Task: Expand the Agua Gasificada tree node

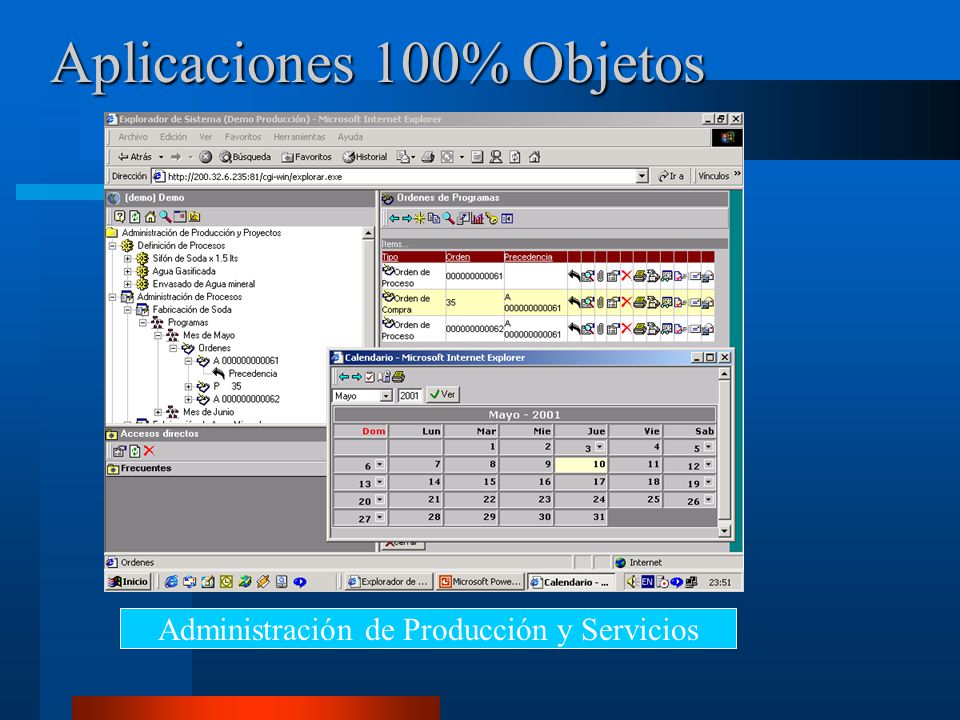Action: click(127, 271)
